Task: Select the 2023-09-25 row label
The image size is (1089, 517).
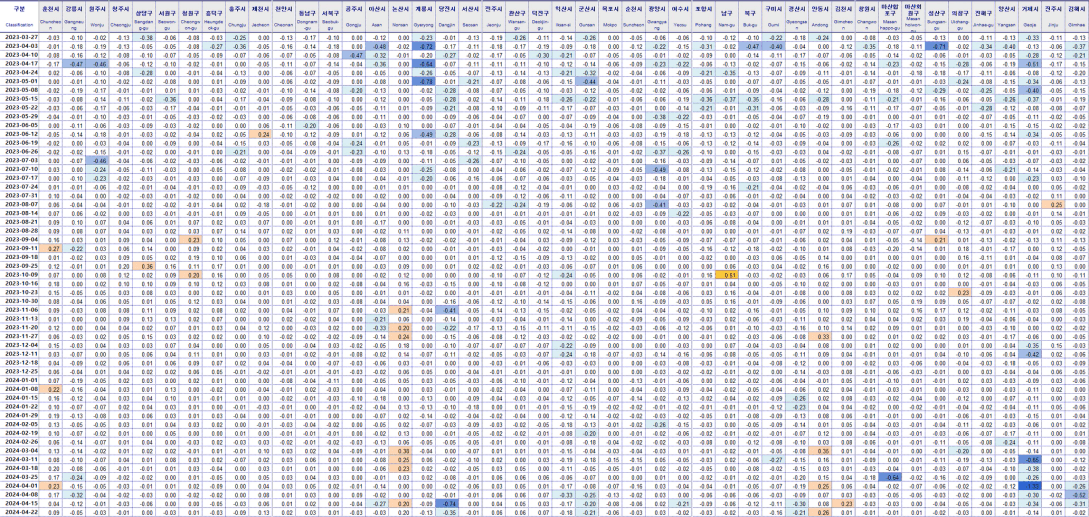Action: pos(19,266)
